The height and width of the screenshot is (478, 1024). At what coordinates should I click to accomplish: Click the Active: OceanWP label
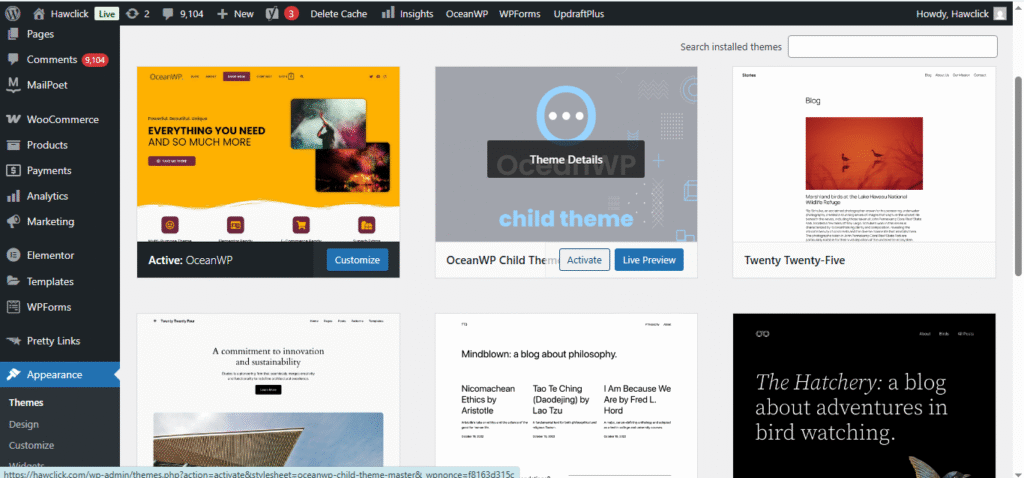pos(191,260)
